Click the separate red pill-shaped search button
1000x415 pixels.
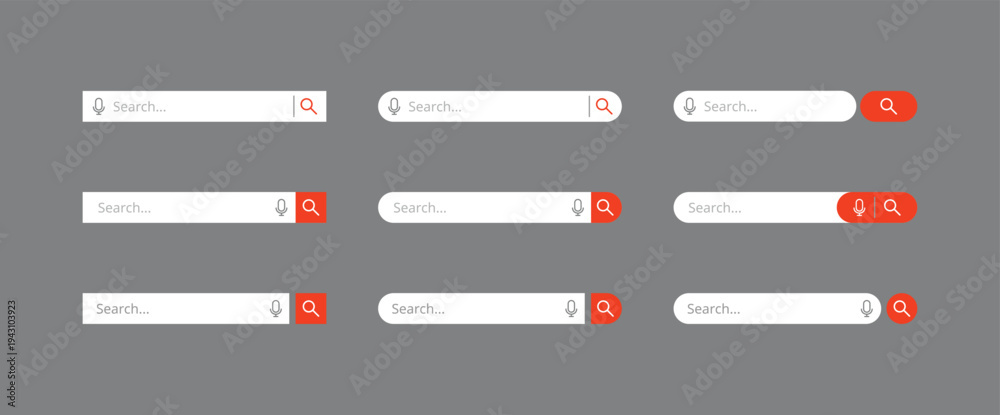(x=888, y=106)
